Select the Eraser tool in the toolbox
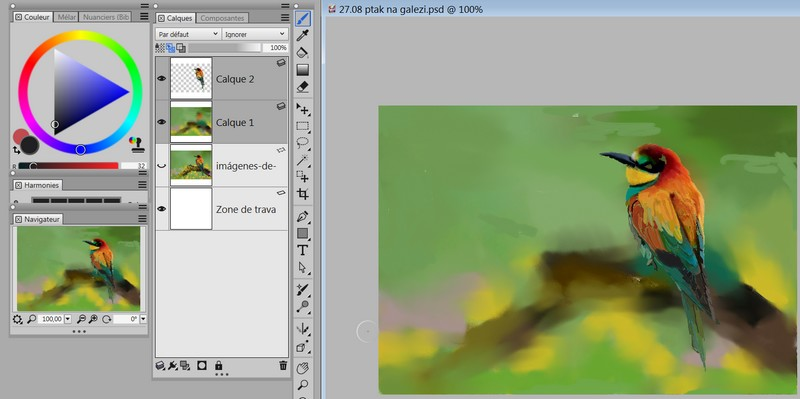800x399 pixels. click(303, 87)
